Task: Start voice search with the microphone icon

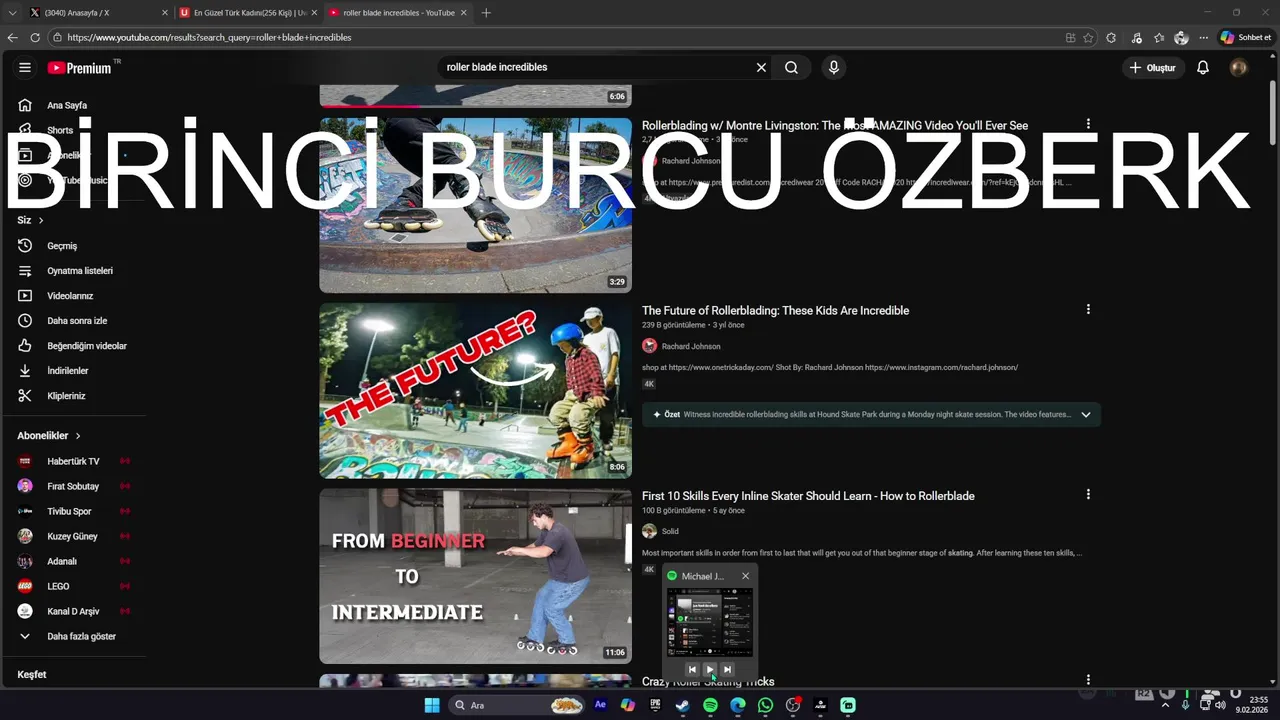Action: pos(833,67)
